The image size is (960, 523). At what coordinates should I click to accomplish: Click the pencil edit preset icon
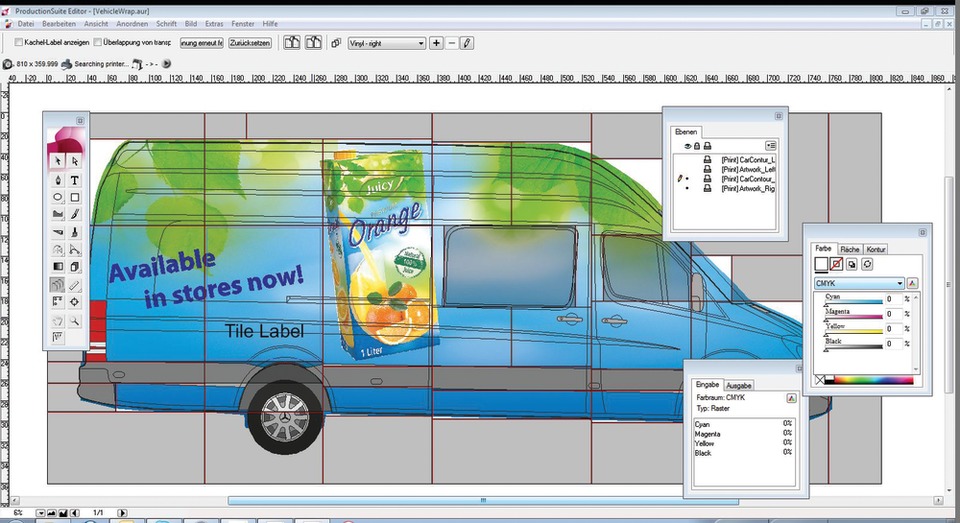[467, 43]
